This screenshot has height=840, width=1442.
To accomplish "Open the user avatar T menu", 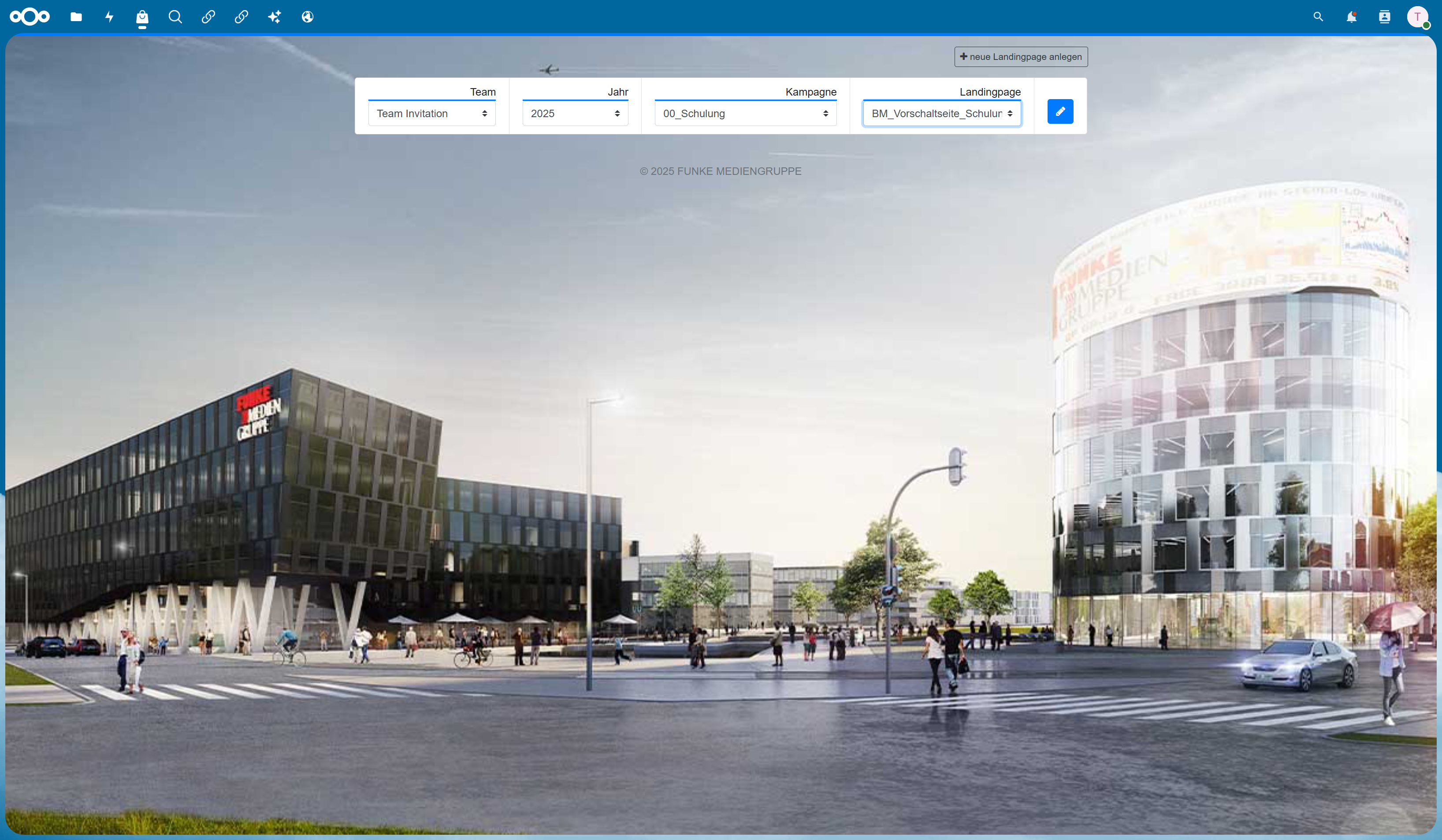I will pyautogui.click(x=1418, y=17).
